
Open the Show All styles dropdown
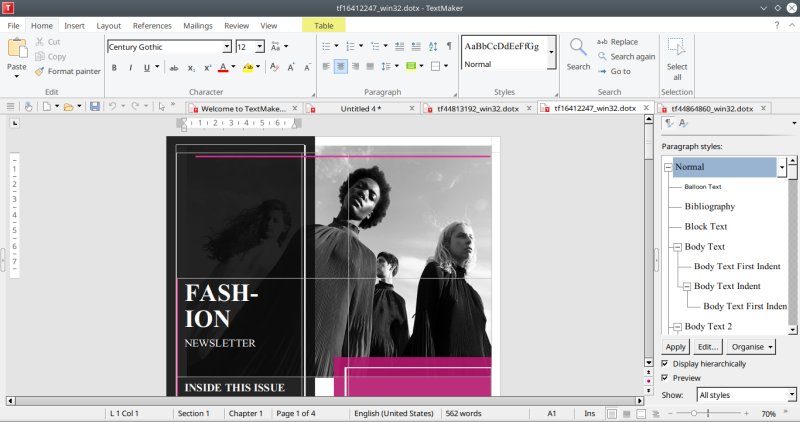coord(791,395)
